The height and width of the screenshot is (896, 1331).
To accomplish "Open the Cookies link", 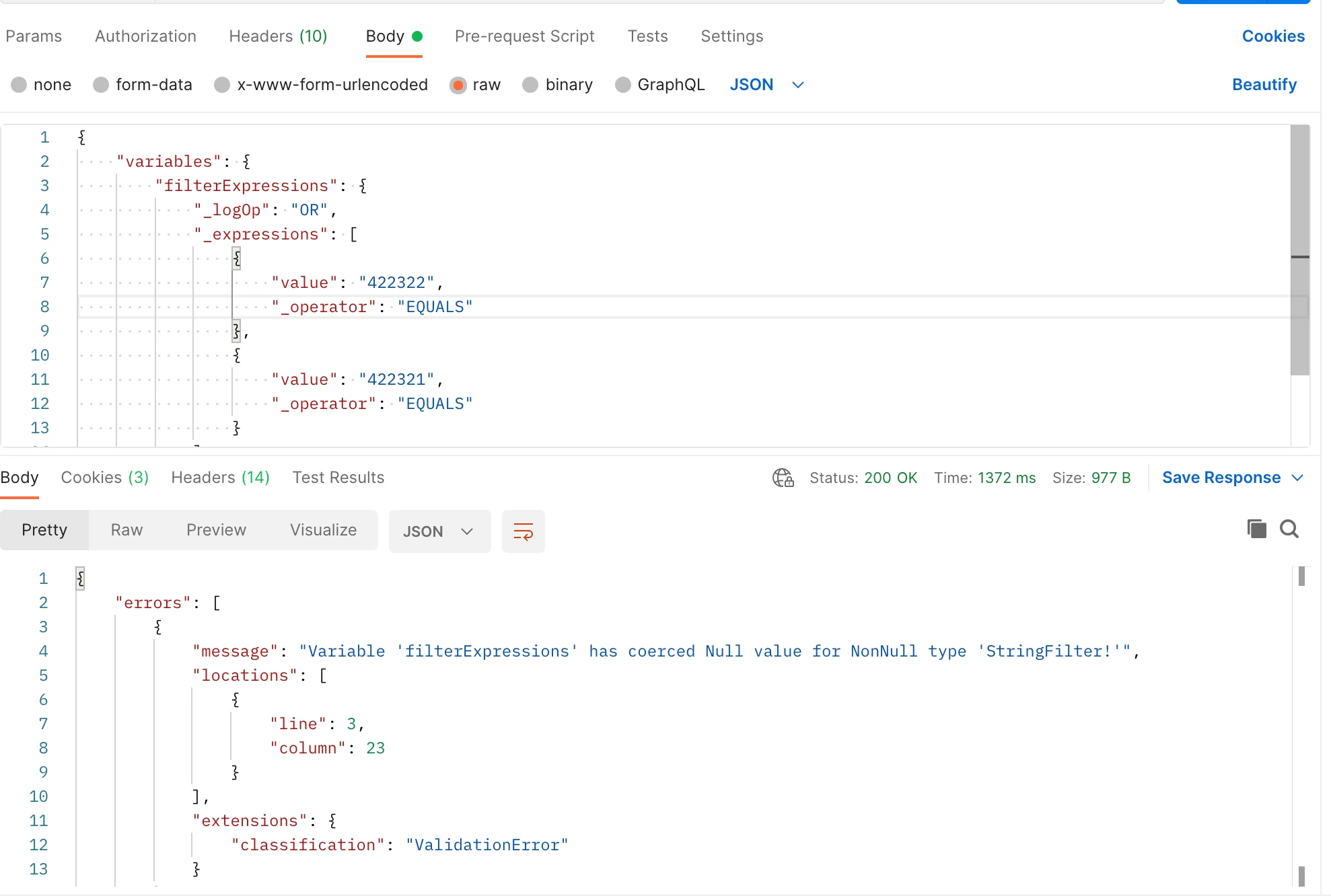I will click(1272, 36).
